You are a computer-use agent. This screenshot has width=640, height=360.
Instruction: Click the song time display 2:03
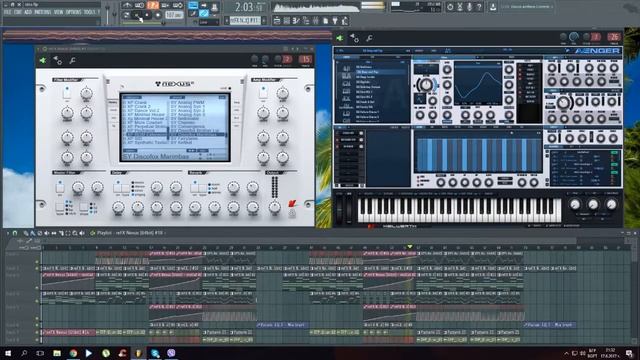click(x=249, y=7)
